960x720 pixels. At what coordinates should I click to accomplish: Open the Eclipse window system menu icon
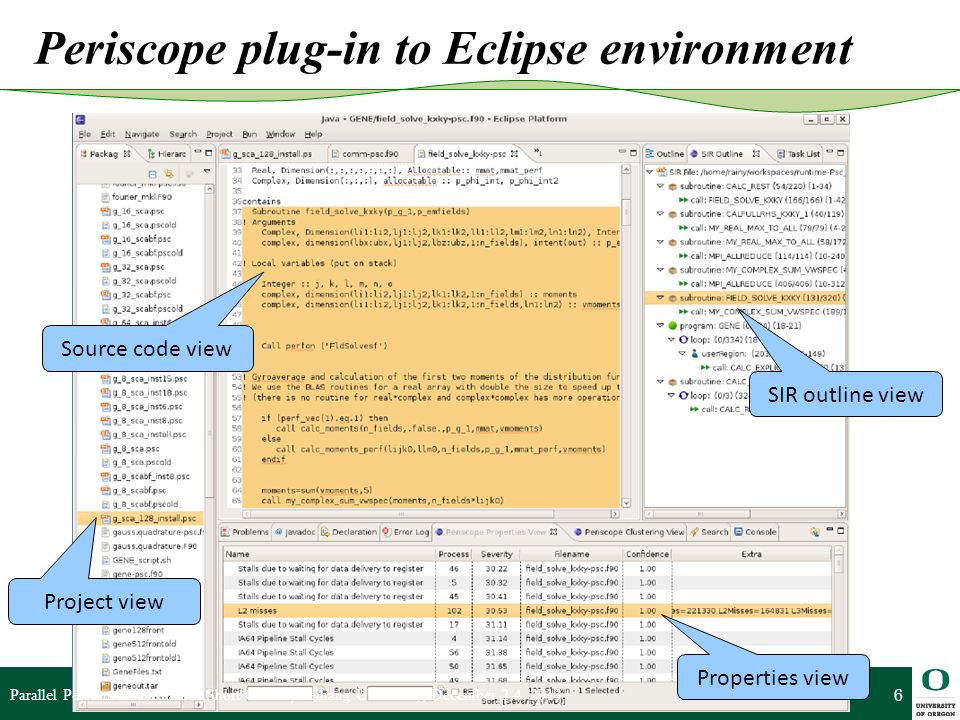[x=80, y=119]
